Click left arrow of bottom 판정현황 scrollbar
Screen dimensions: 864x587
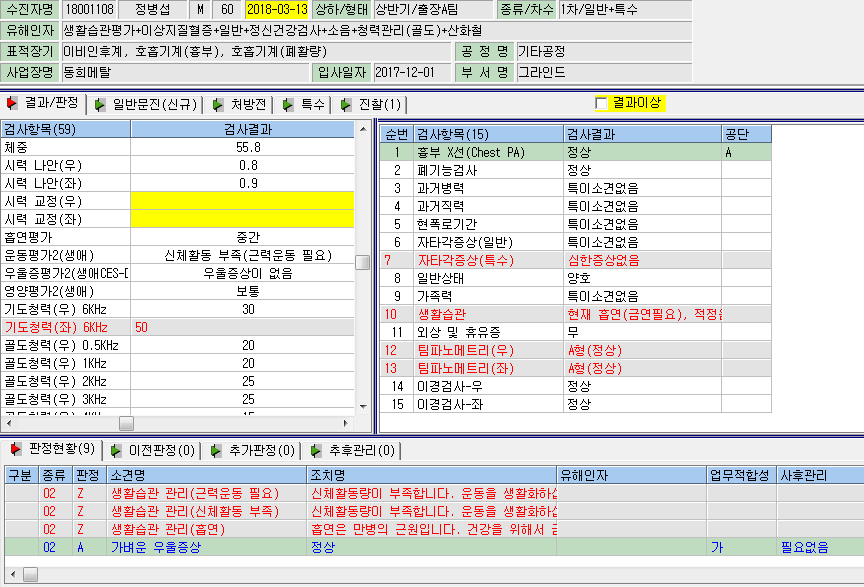[13, 575]
